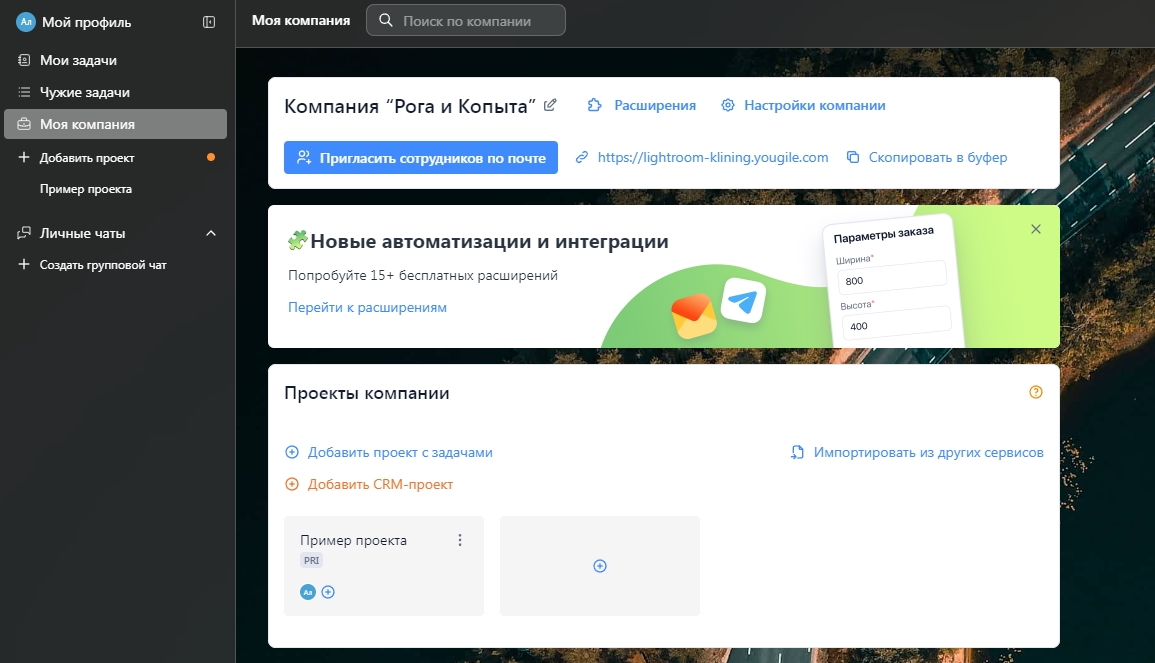Click the Попробуйте 15+ бесплатных расширений text
The image size is (1155, 663).
pyautogui.click(x=423, y=276)
